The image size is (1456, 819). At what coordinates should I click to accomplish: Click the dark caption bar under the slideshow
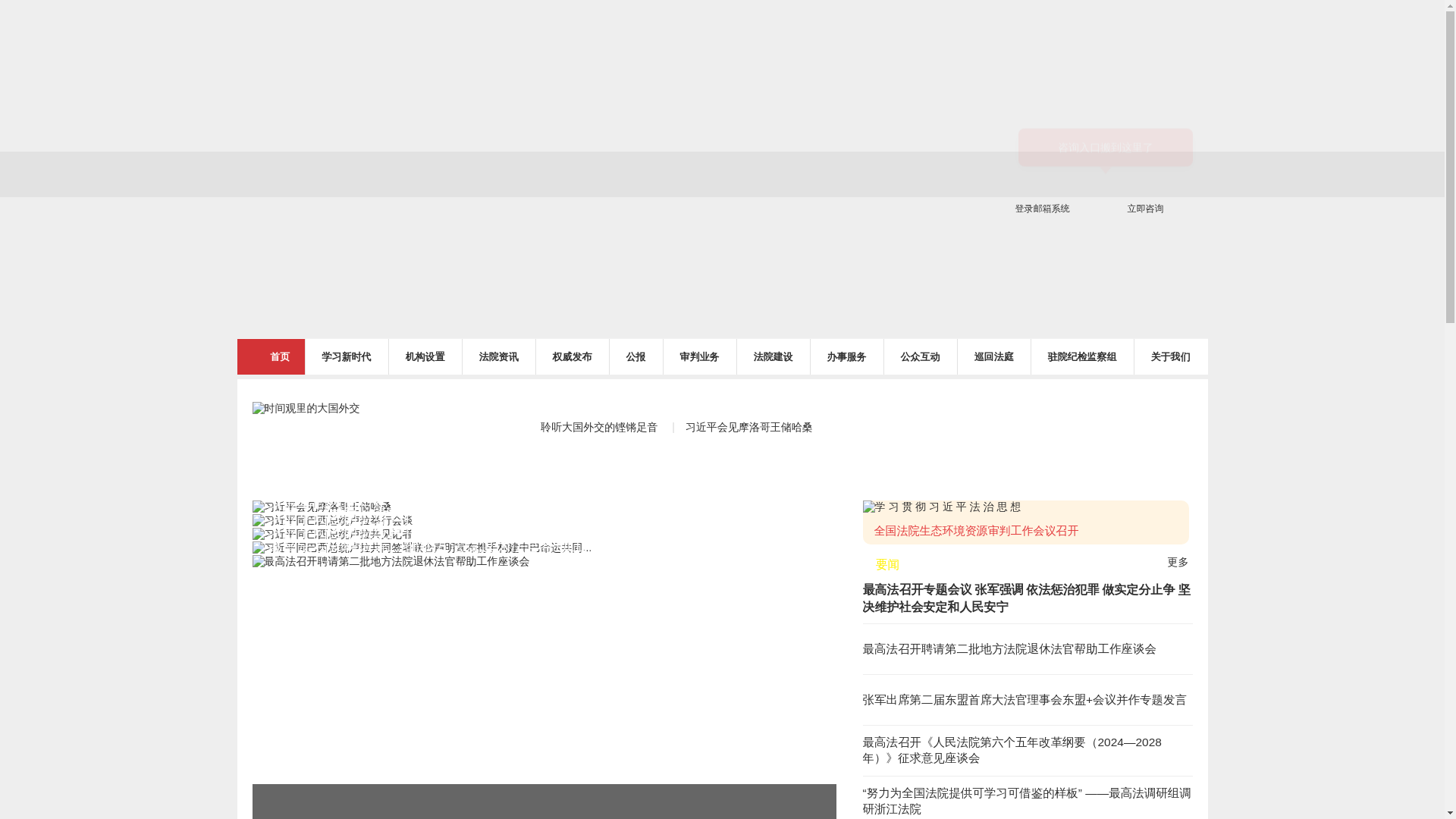544,802
